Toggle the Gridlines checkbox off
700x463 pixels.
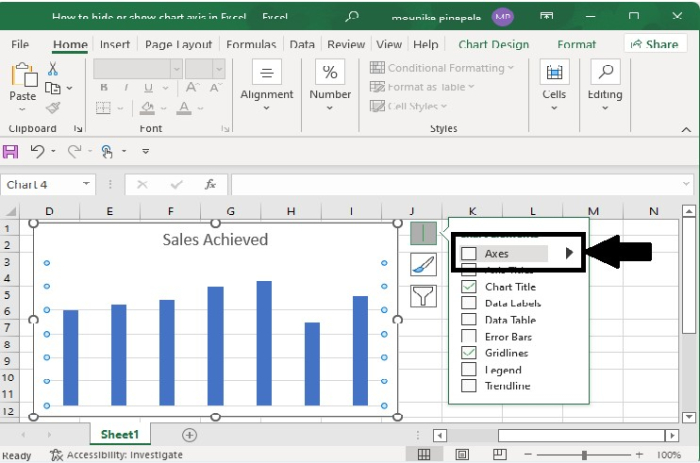[468, 353]
